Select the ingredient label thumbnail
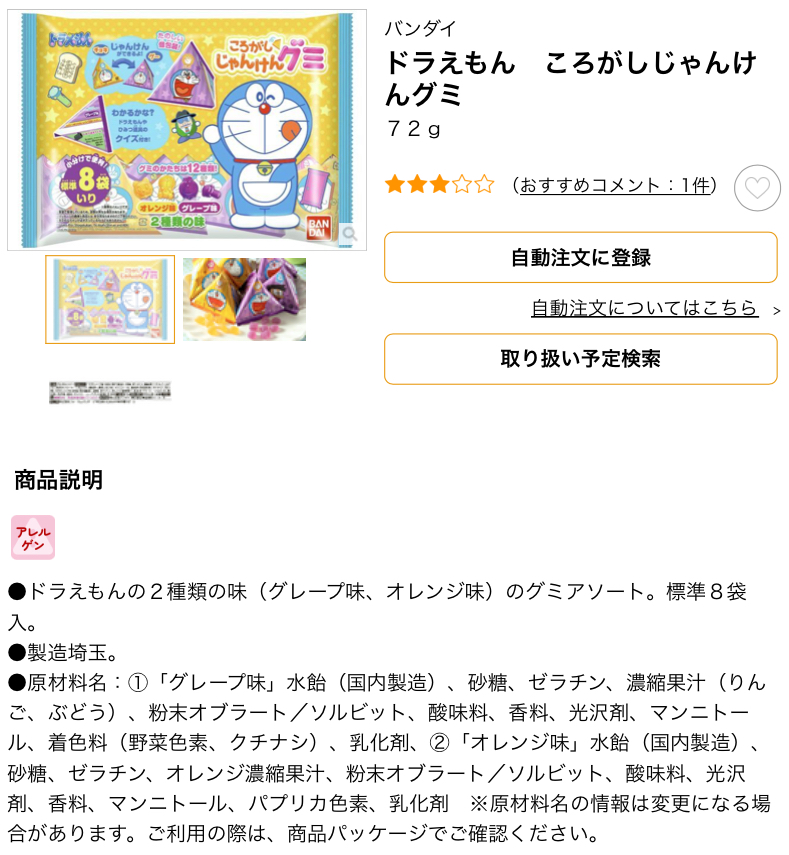 (x=110, y=392)
